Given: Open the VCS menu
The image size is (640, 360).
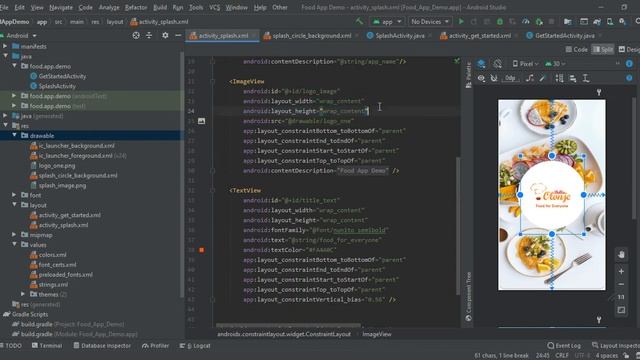Looking at the screenshot, I should point(214,7).
